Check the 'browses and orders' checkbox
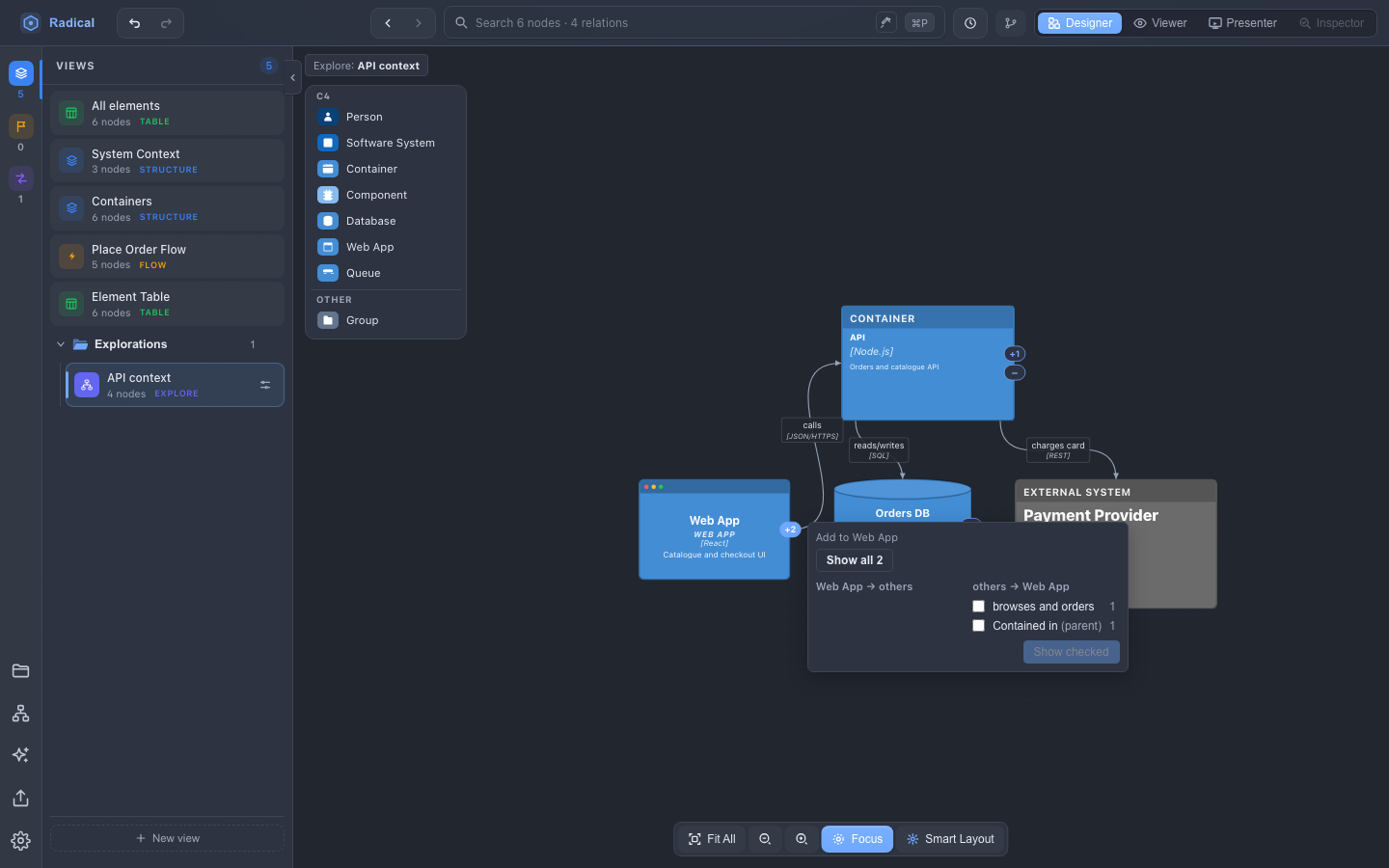 pos(978,607)
